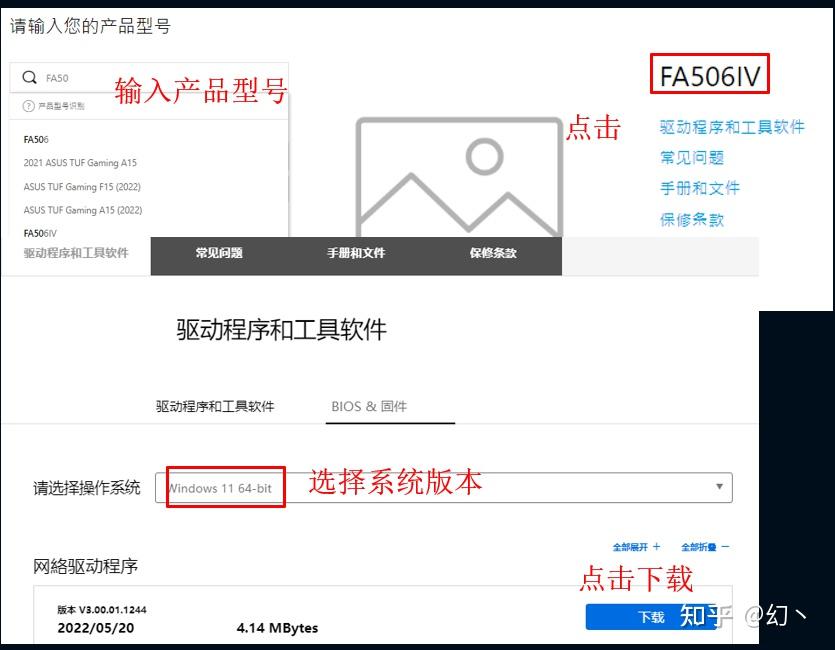Click the date 2022/05/20

coord(96,628)
